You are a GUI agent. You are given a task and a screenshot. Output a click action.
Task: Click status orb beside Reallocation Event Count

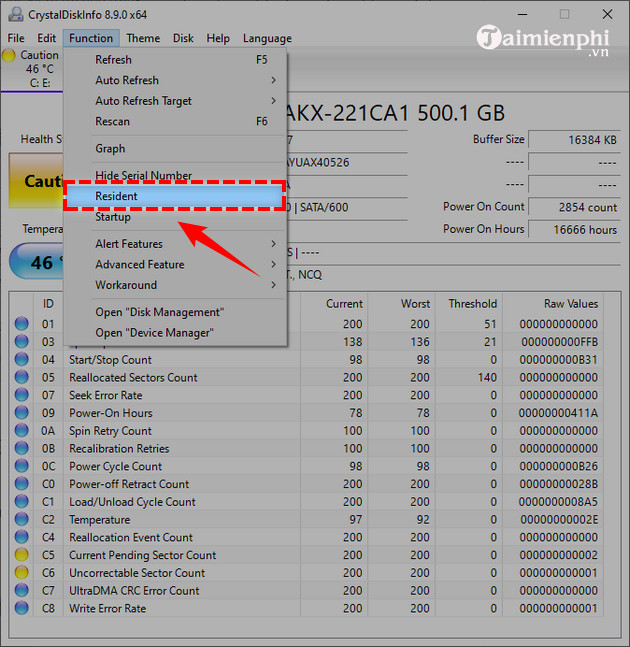coord(21,537)
